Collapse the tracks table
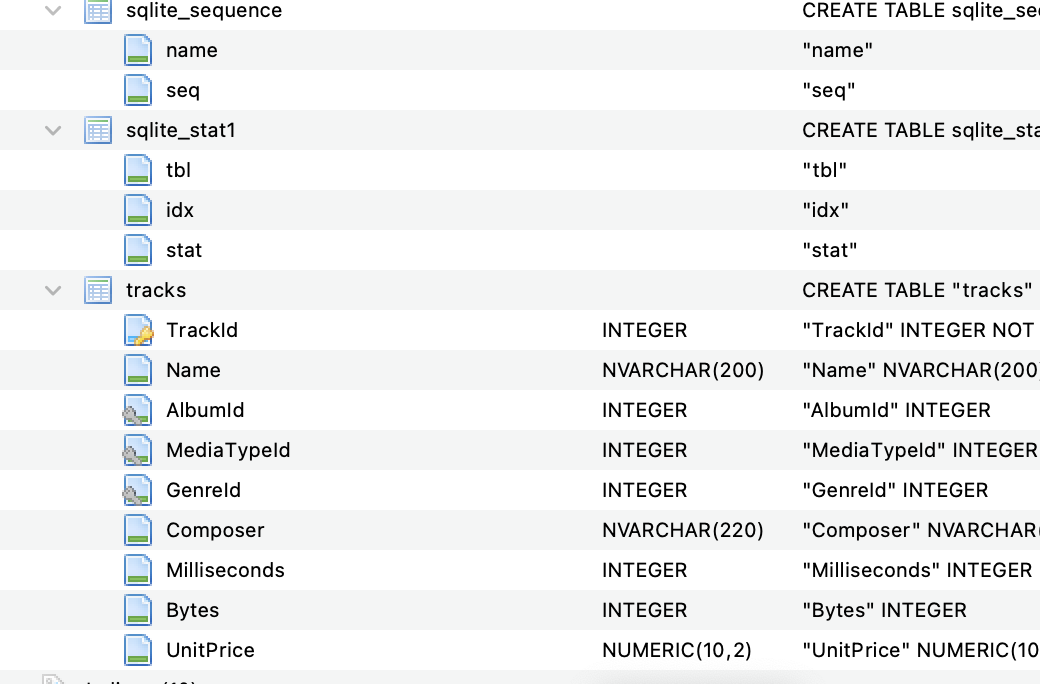The width and height of the screenshot is (1040, 684). click(52, 290)
